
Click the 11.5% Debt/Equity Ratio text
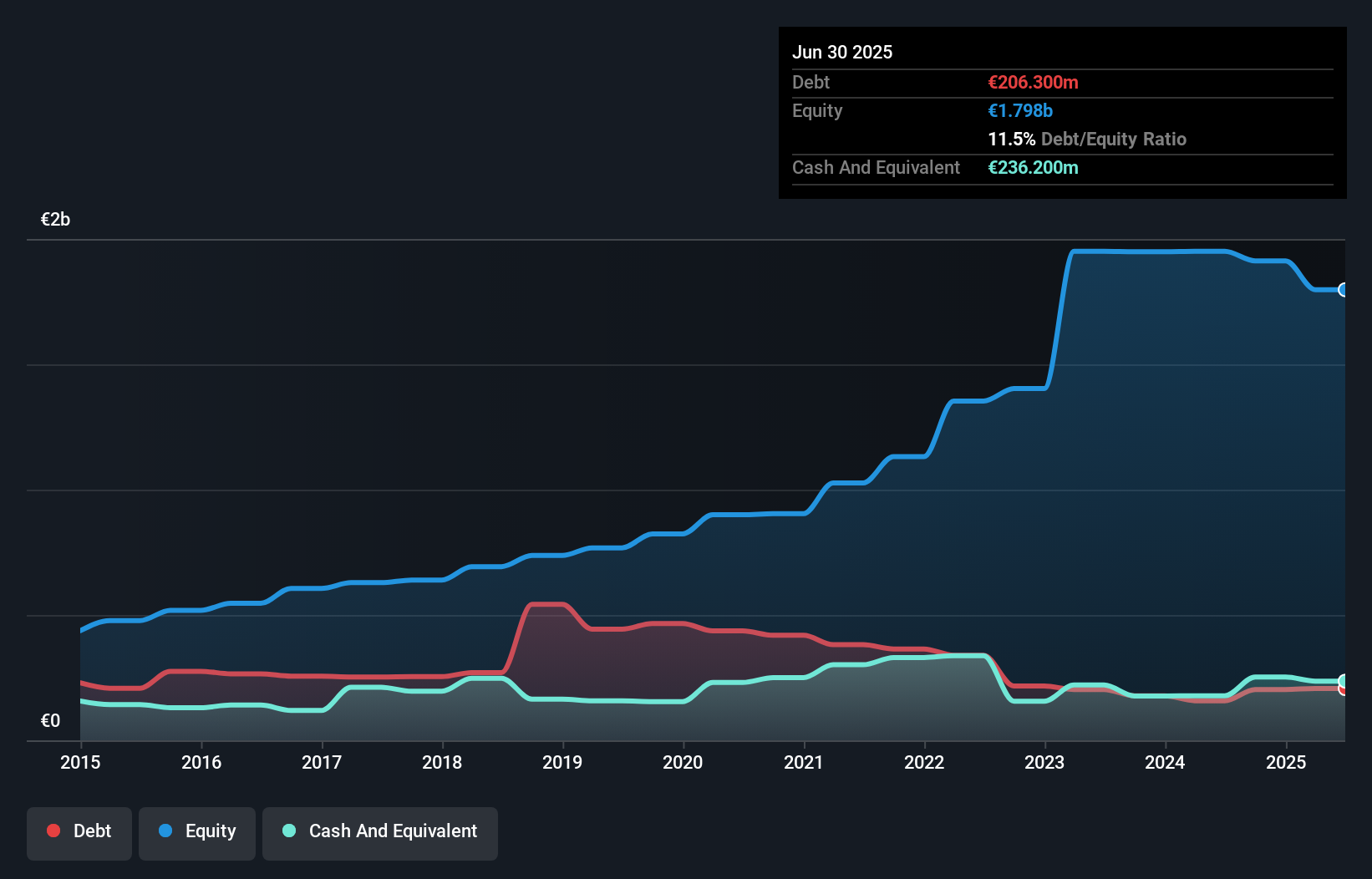pos(1087,139)
